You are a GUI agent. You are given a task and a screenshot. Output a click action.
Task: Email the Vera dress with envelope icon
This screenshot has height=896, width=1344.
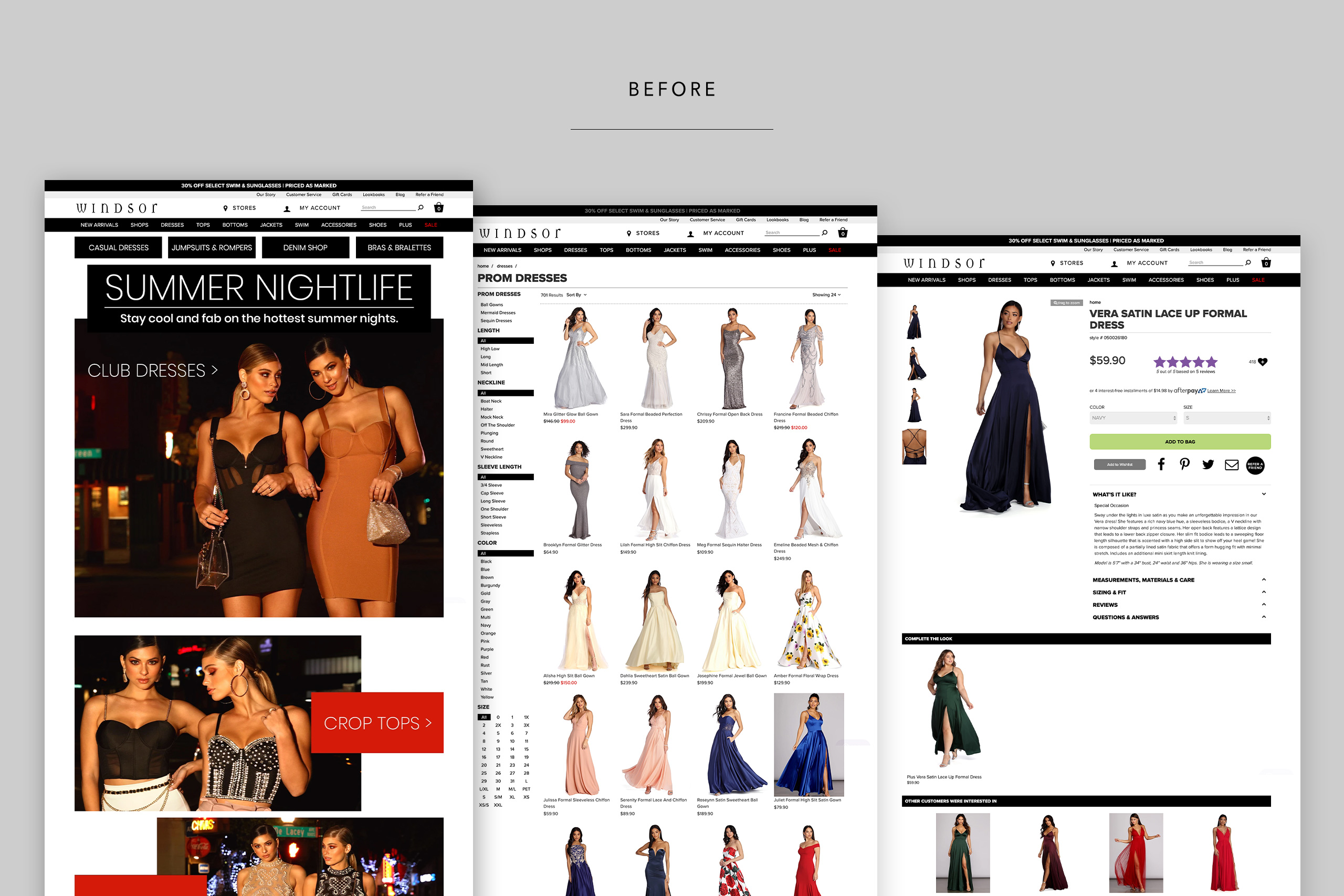(1232, 465)
